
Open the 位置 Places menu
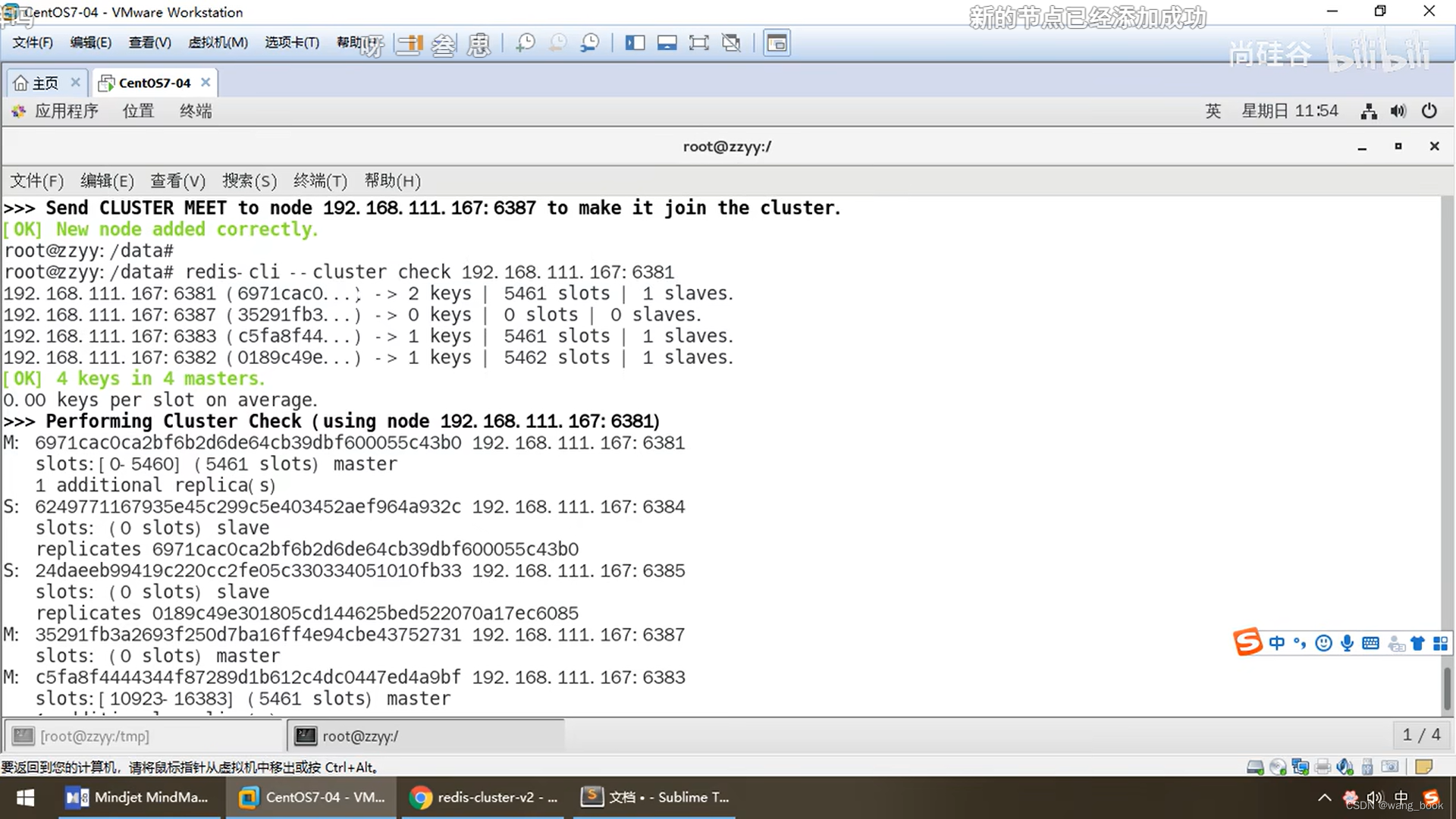138,111
